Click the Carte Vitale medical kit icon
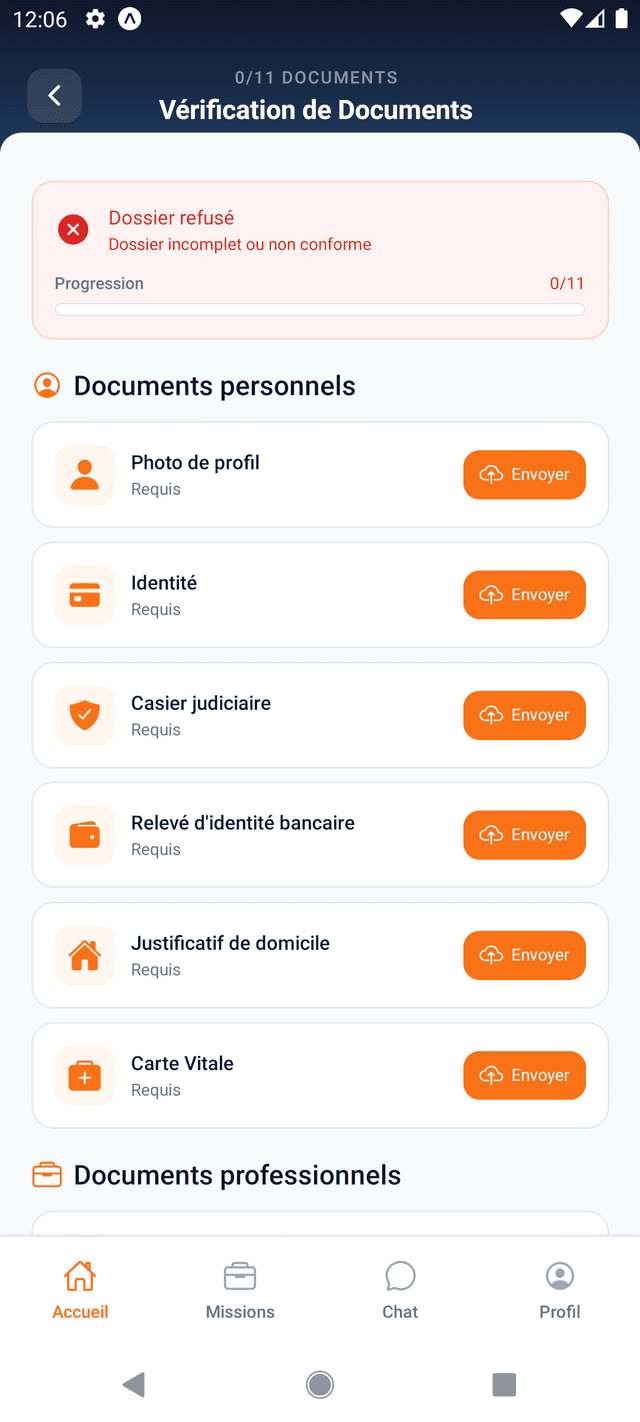The image size is (640, 1422). [84, 1075]
